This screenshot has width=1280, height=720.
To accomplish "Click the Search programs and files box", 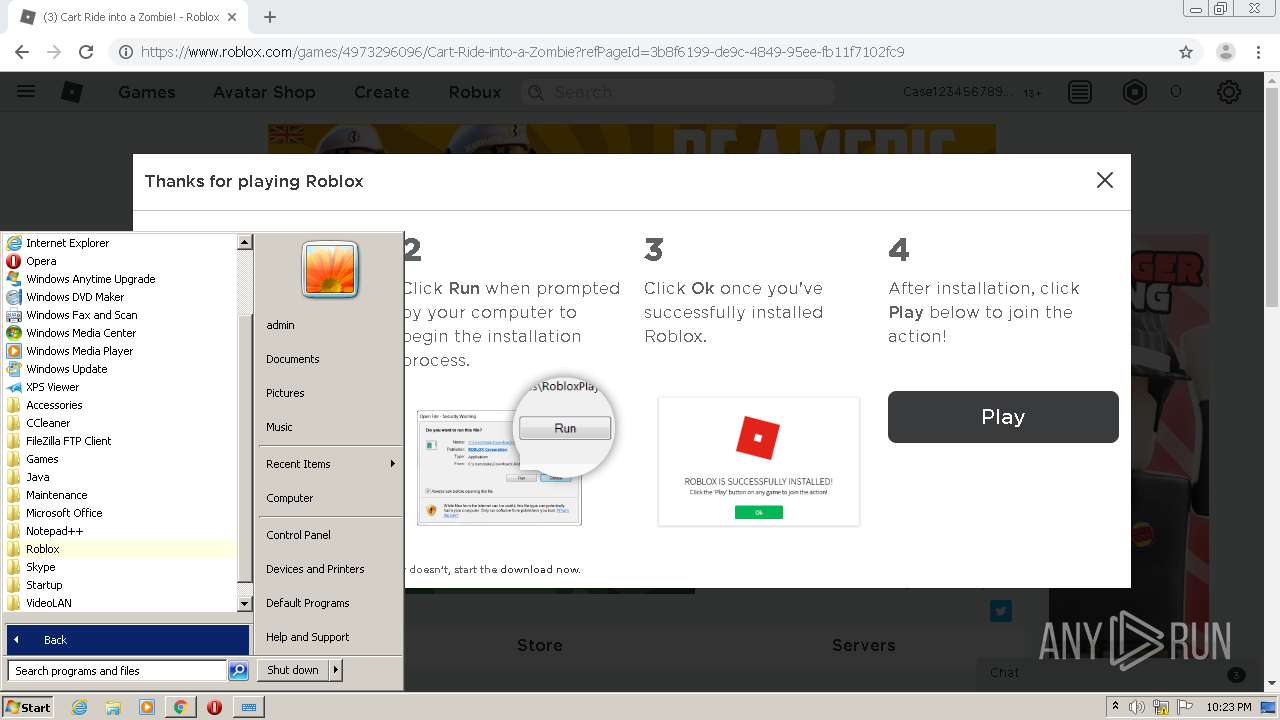I will coord(117,671).
